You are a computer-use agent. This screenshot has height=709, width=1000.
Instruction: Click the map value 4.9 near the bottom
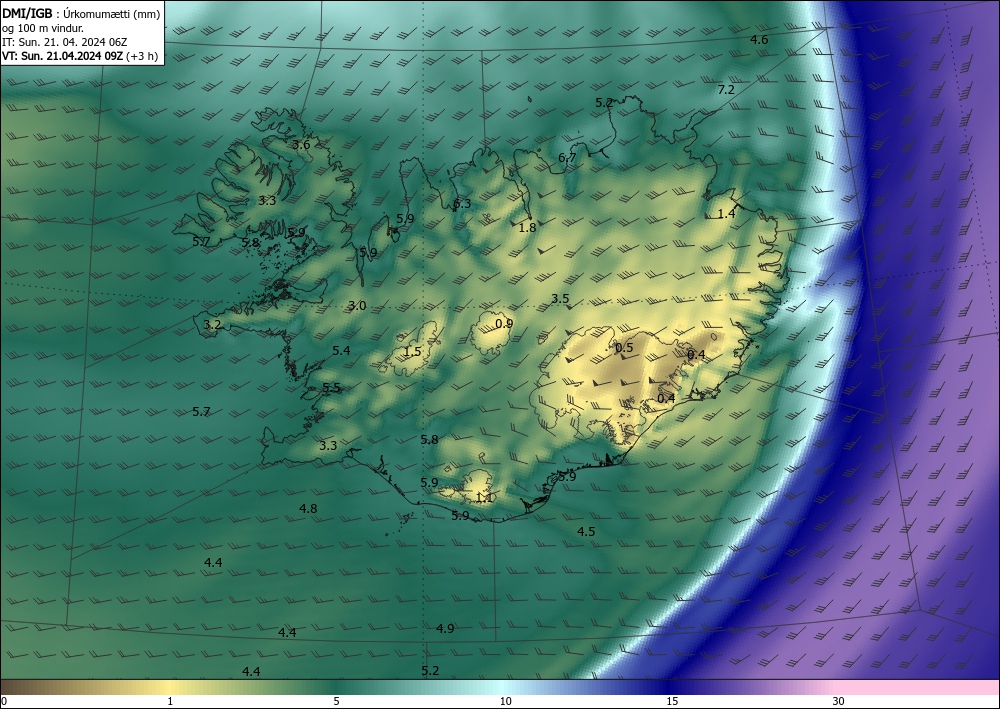click(445, 628)
